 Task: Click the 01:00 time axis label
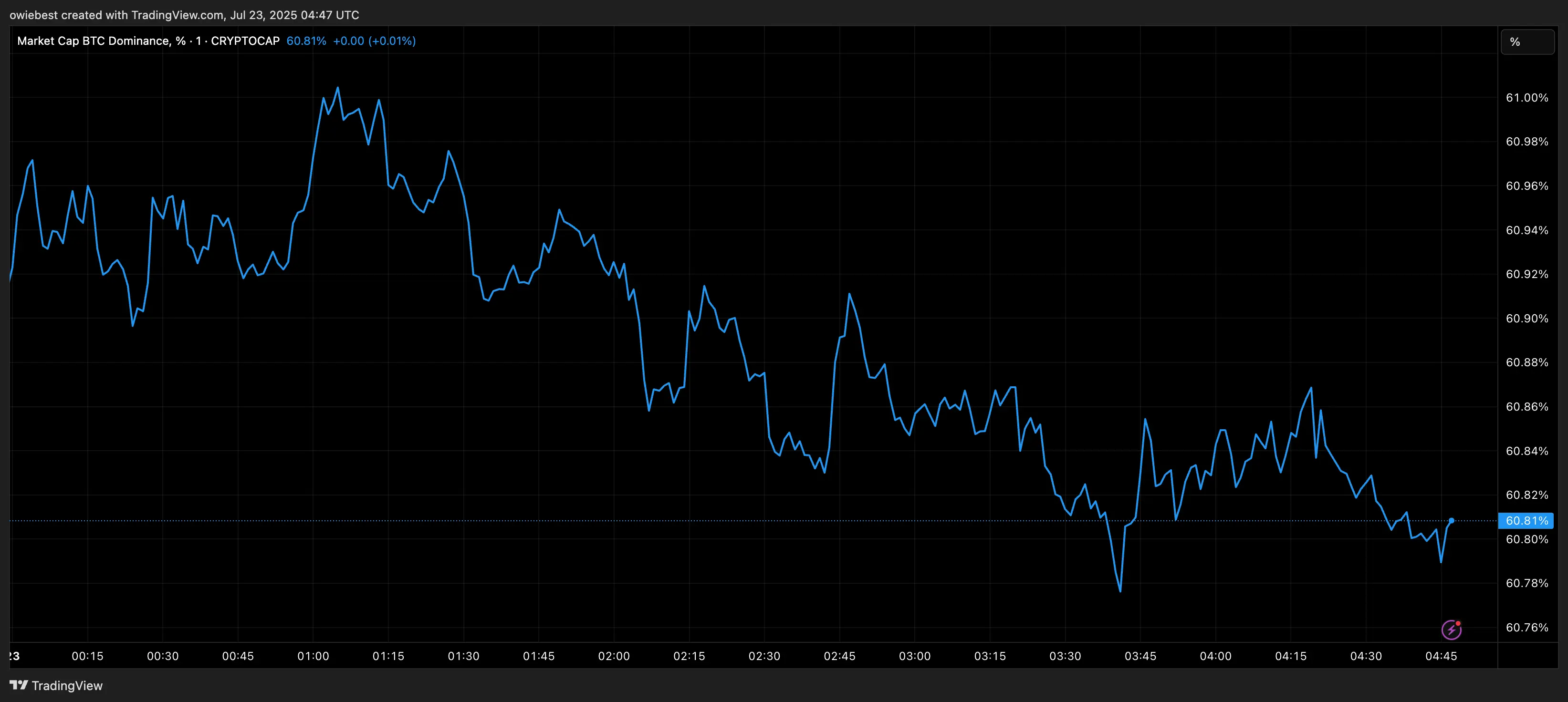[313, 656]
